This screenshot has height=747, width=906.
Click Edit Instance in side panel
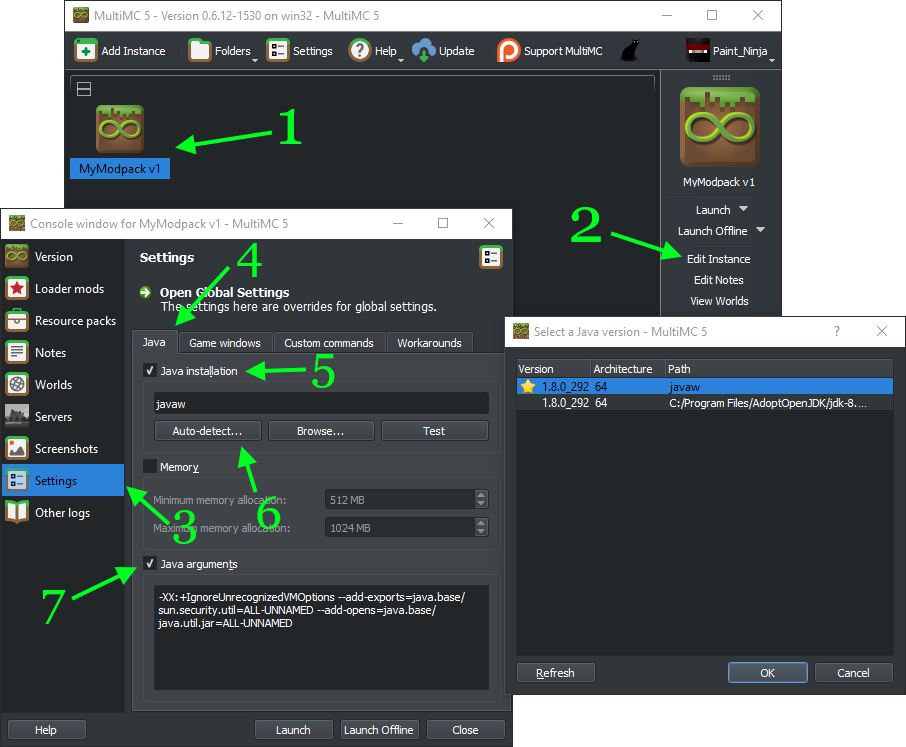[718, 259]
